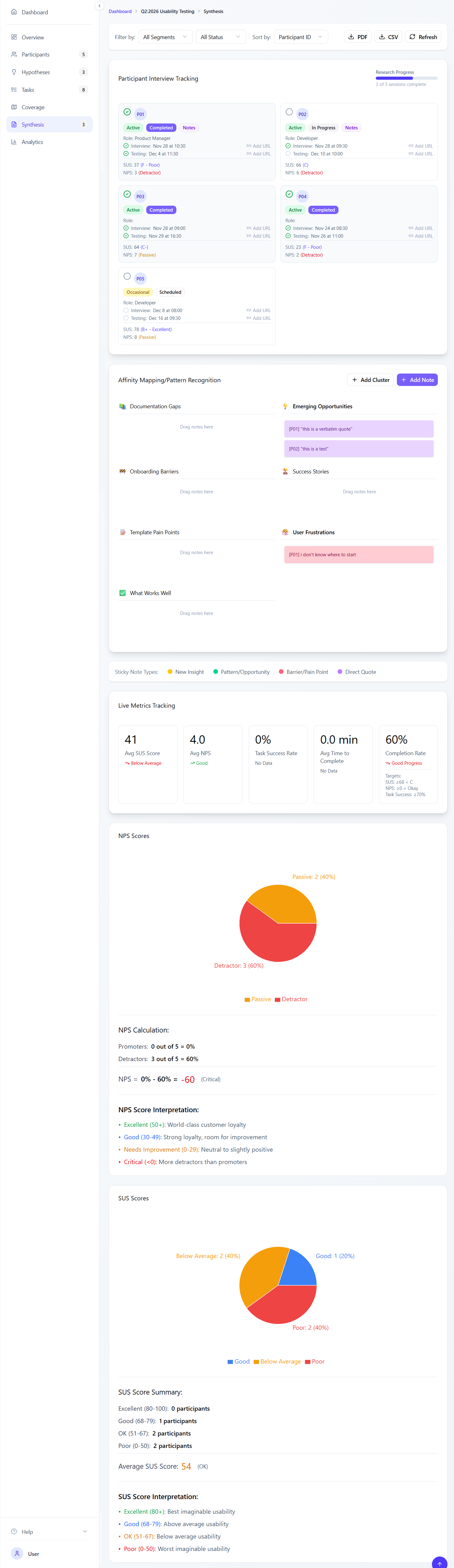This screenshot has width=454, height=1568.
Task: Select the P01 'don't know where to start' note
Action: point(358,554)
